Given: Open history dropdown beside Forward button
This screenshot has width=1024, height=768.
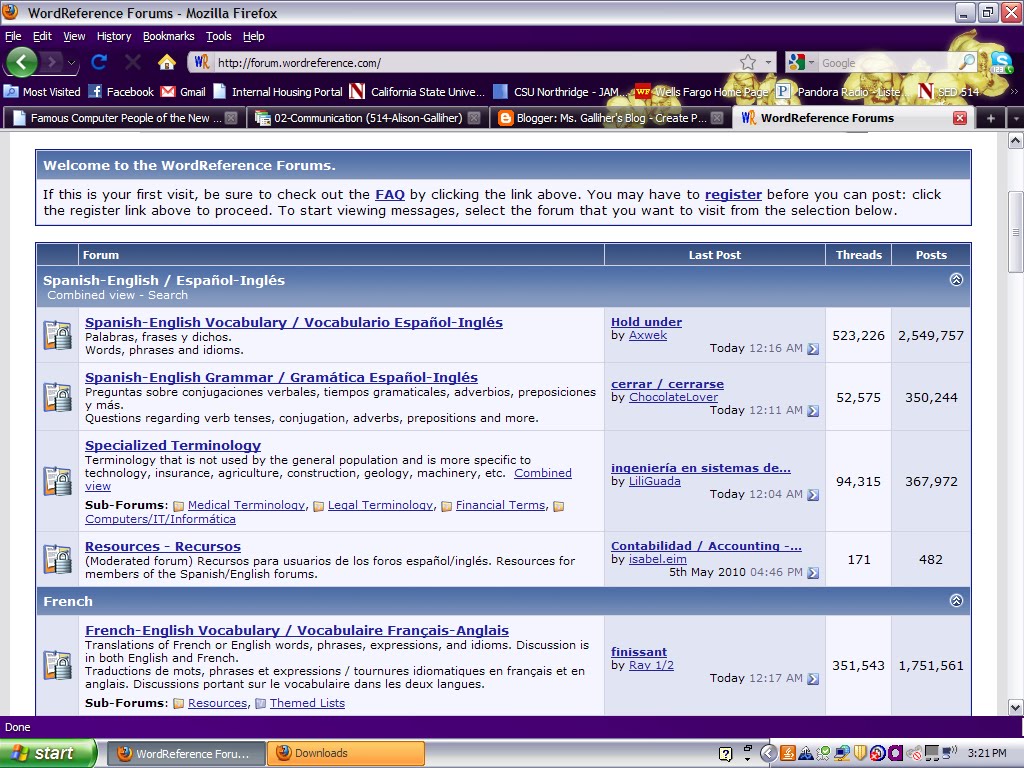Looking at the screenshot, I should click(71, 63).
